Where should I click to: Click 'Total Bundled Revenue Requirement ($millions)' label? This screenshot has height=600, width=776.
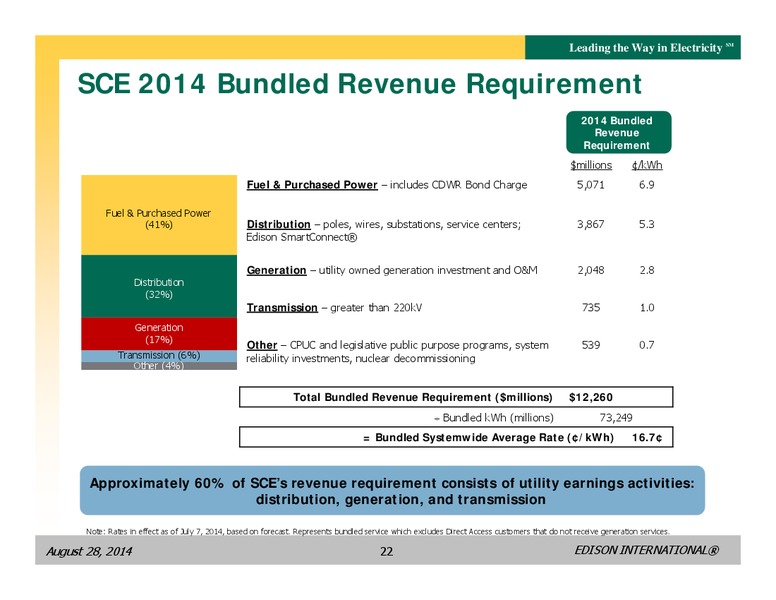423,398
